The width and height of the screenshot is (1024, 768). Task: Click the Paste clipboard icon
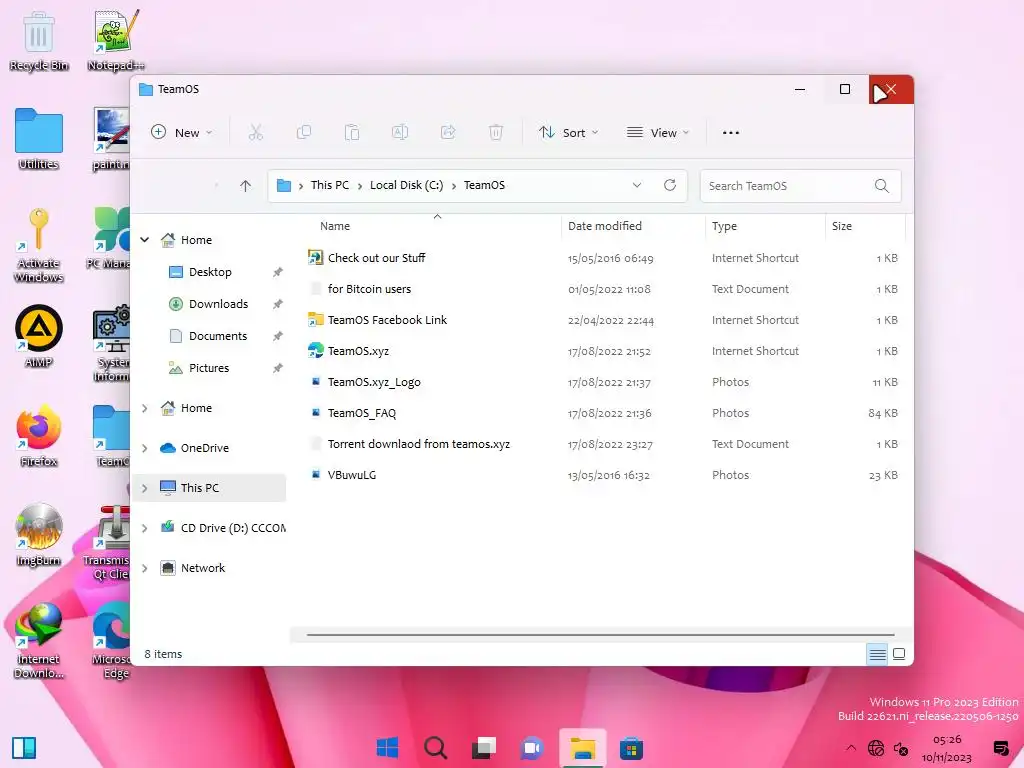tap(352, 133)
